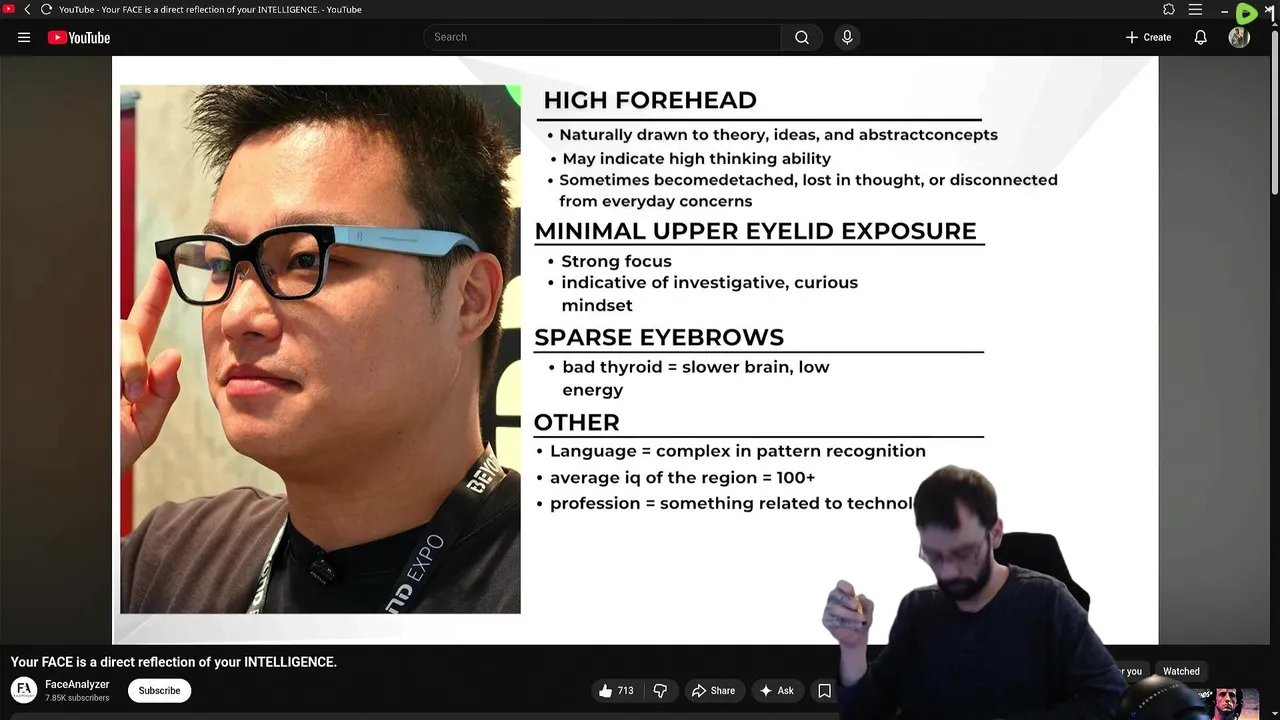The width and height of the screenshot is (1280, 720).
Task: Open the FaceAnalyzer channel name link
Action: click(x=77, y=684)
